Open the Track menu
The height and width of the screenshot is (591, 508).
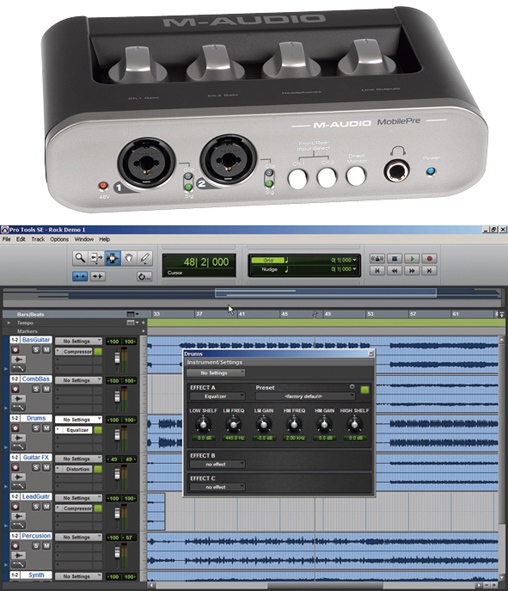coord(38,239)
